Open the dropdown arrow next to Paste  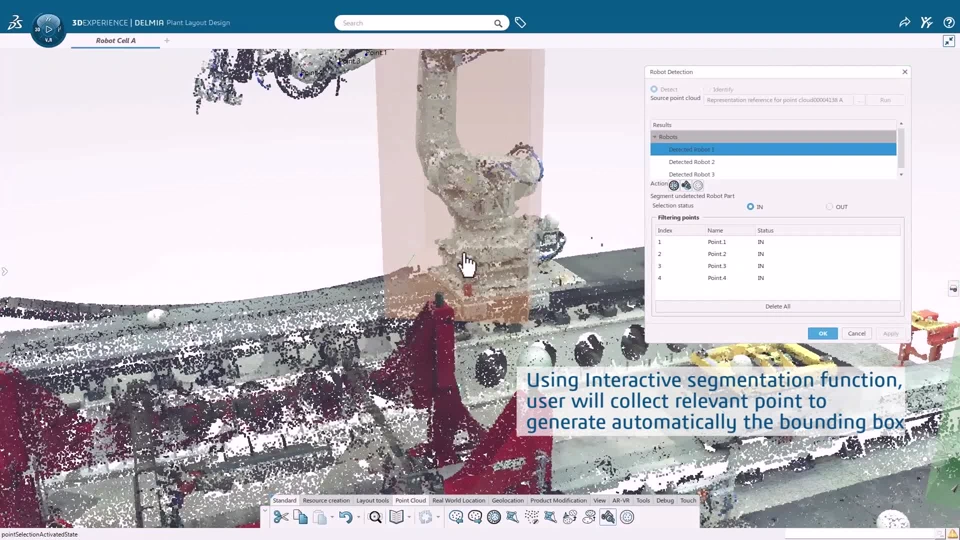[x=332, y=517]
